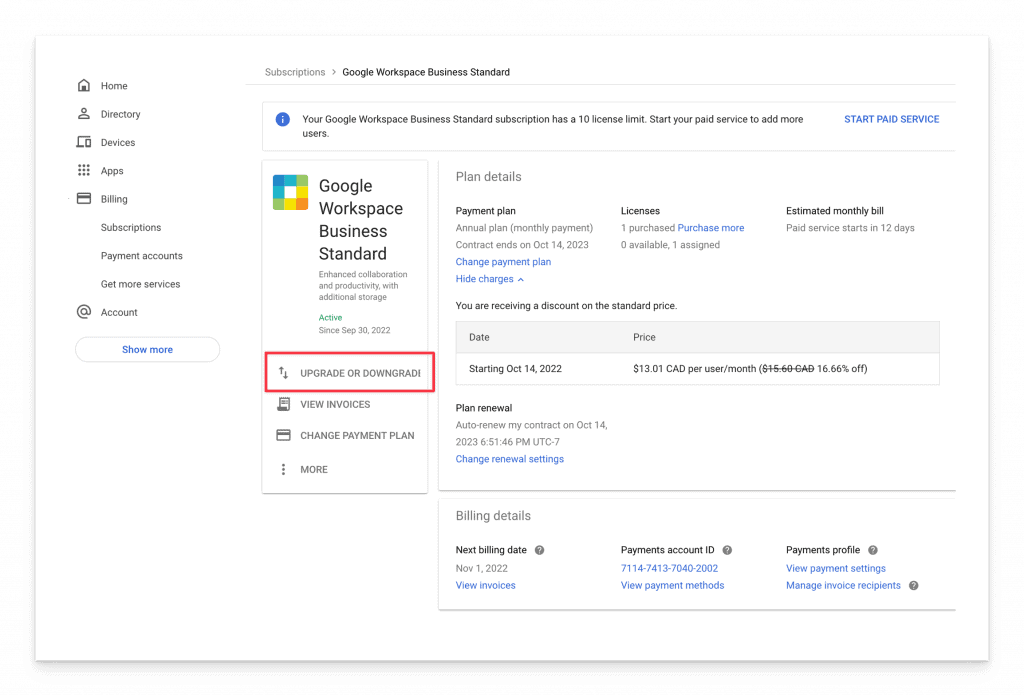Select Billing in the sidebar
Screen dimensions: 1024x696
pyautogui.click(x=114, y=199)
